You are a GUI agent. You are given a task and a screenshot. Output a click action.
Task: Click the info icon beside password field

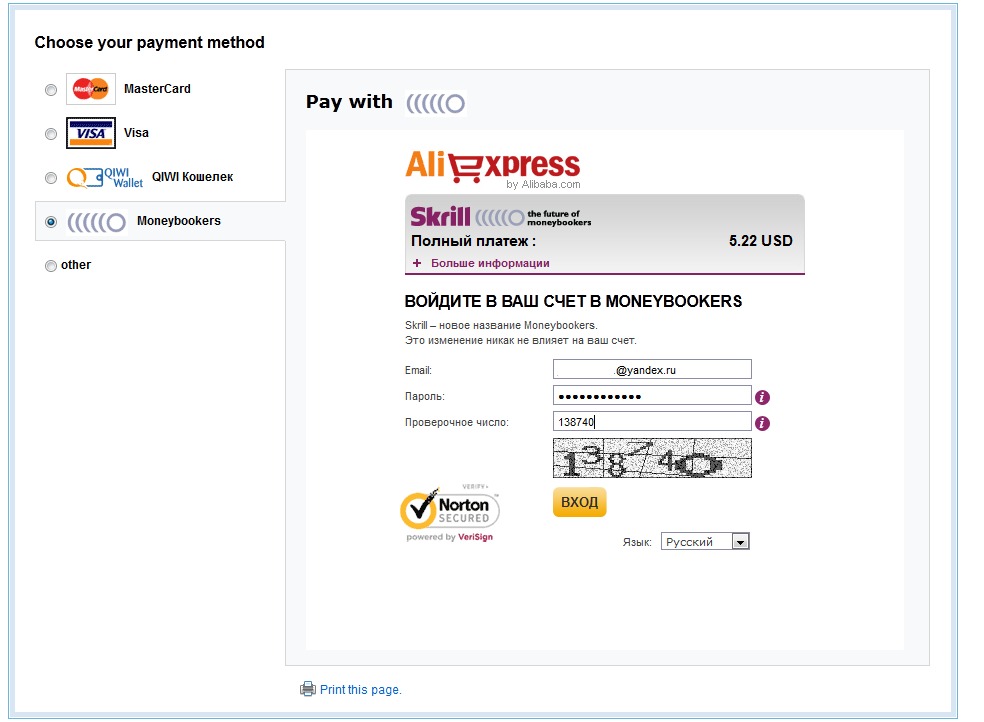click(762, 397)
